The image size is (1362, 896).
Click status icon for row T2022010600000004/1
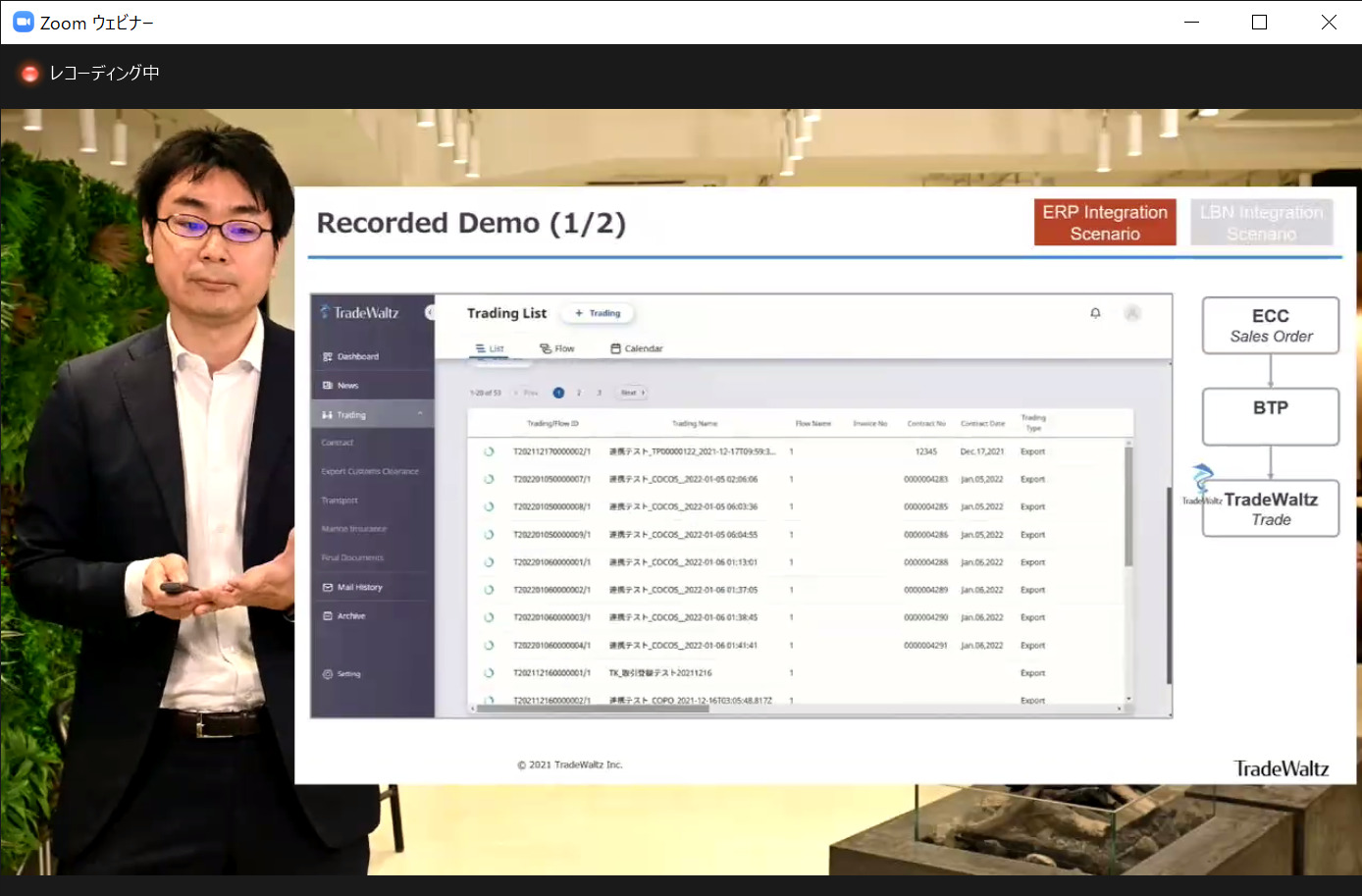click(x=489, y=646)
